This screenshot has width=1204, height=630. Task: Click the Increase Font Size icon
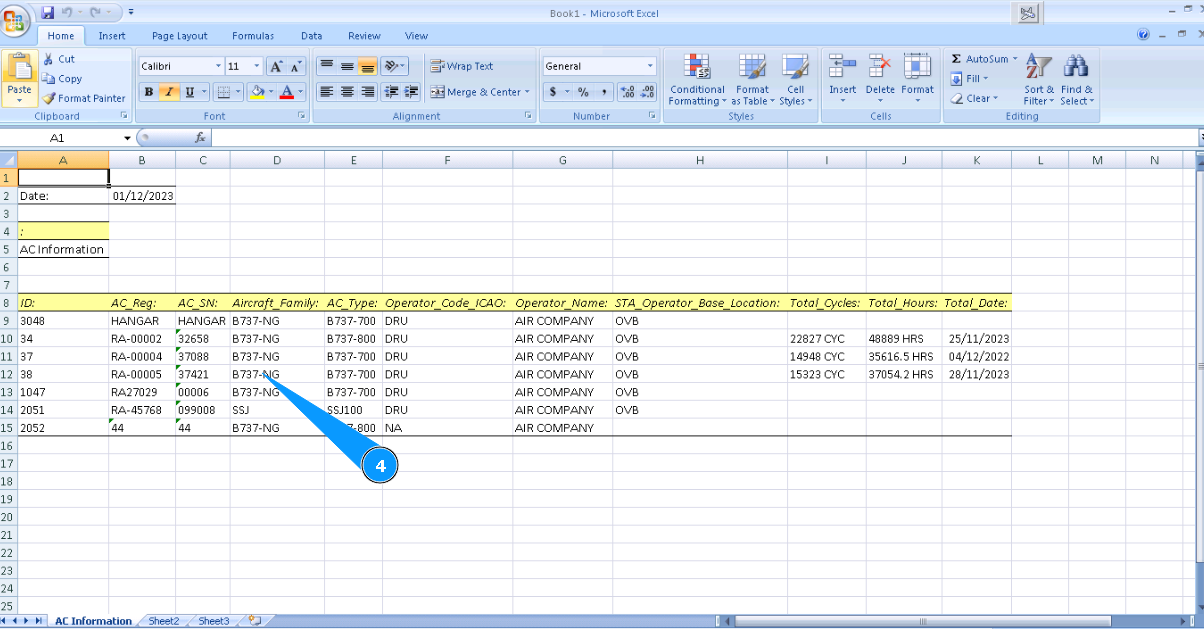coord(277,66)
